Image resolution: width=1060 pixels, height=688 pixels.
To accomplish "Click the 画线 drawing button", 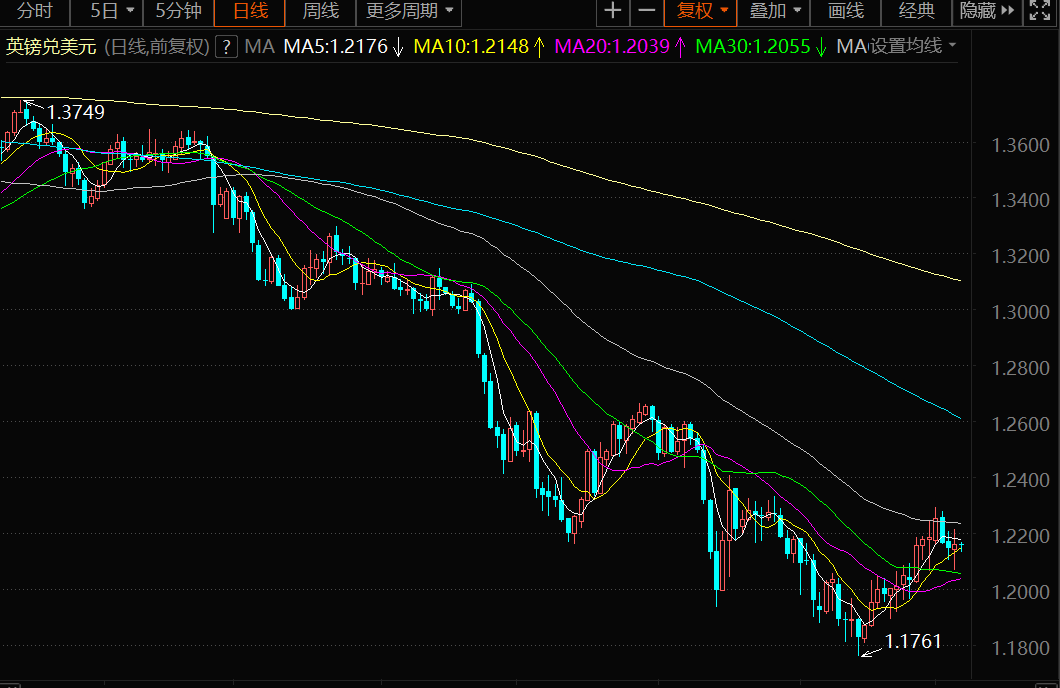I will 846,12.
